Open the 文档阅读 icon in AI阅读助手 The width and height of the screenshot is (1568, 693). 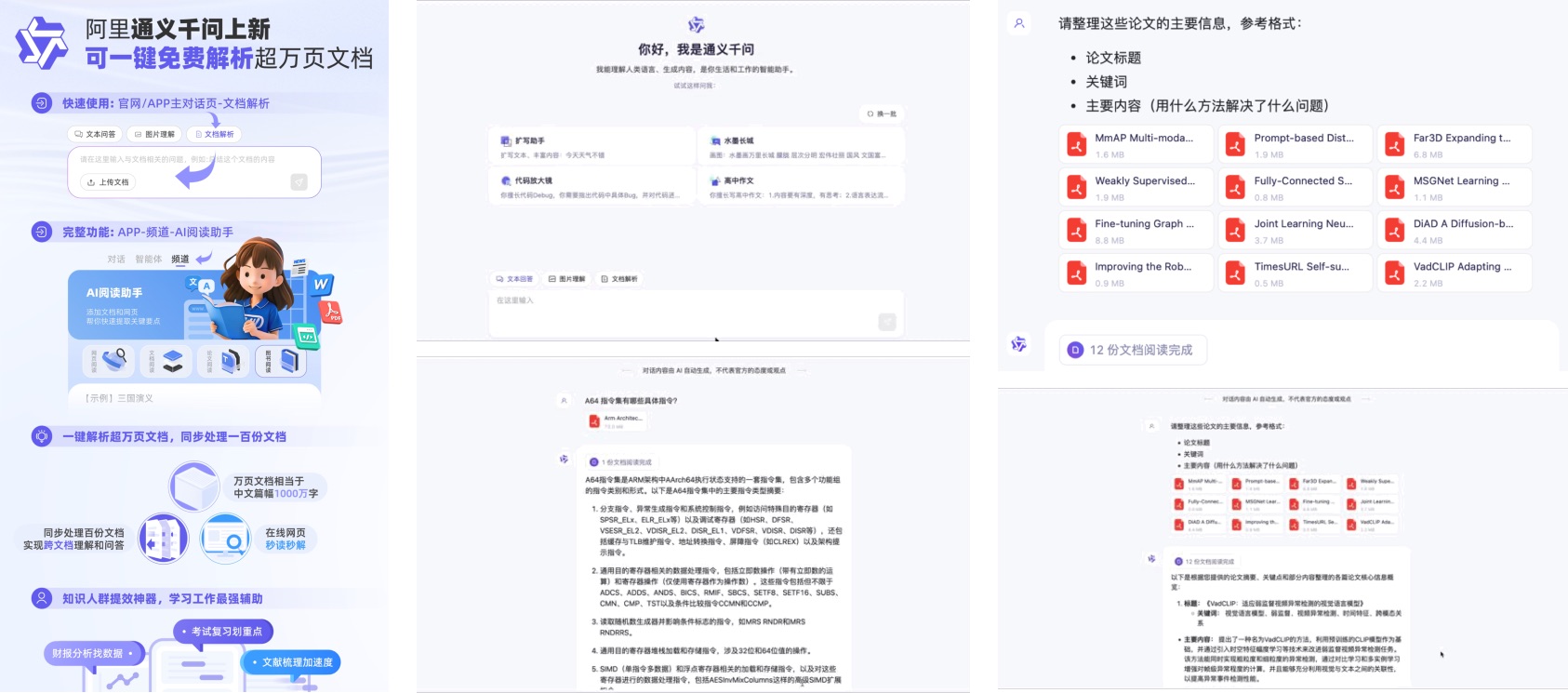172,360
